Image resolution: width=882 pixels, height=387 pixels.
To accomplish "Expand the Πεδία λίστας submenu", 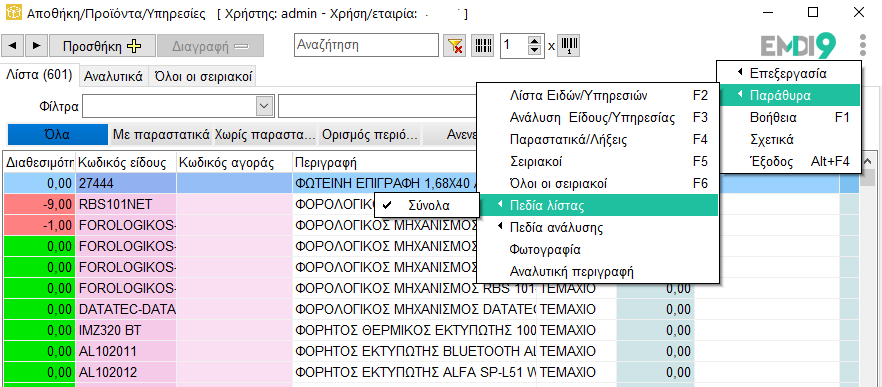I will click(x=598, y=205).
